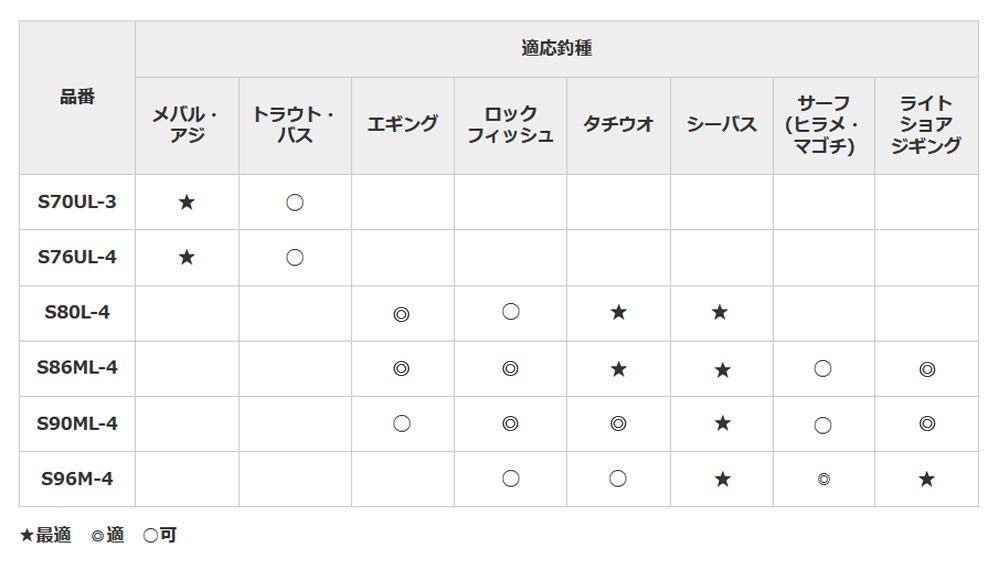The width and height of the screenshot is (1000, 562).
Task: Click the ★最適 legend entry
Action: pyautogui.click(x=46, y=536)
